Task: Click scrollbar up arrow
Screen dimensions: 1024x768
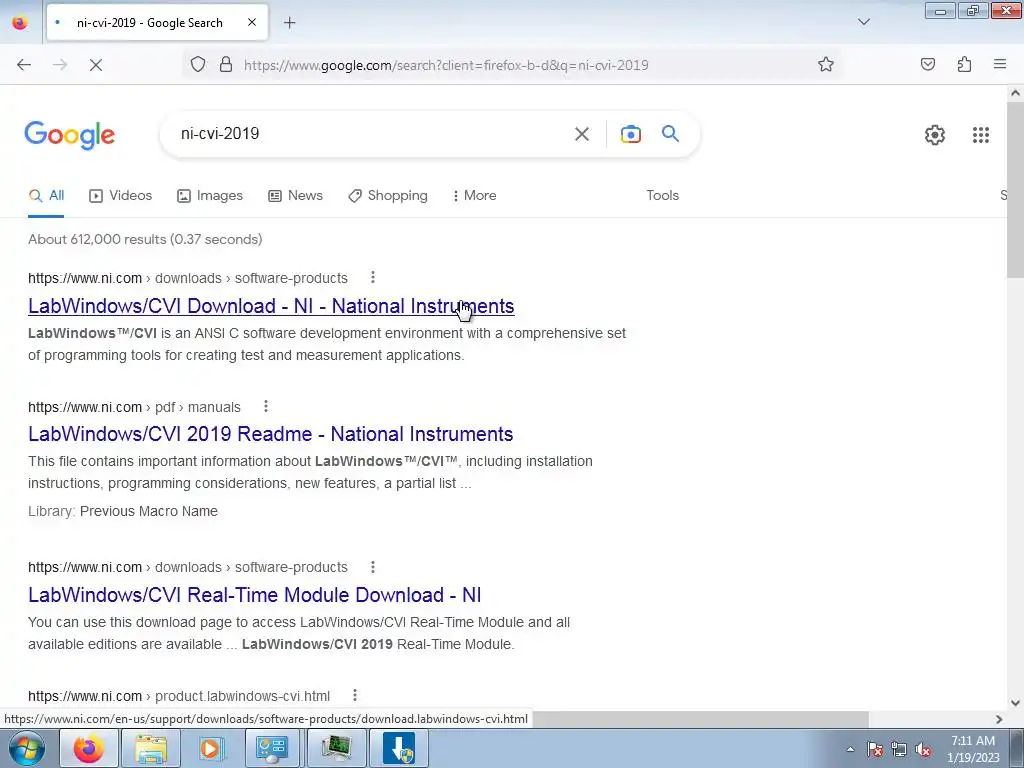Action: coord(1015,93)
